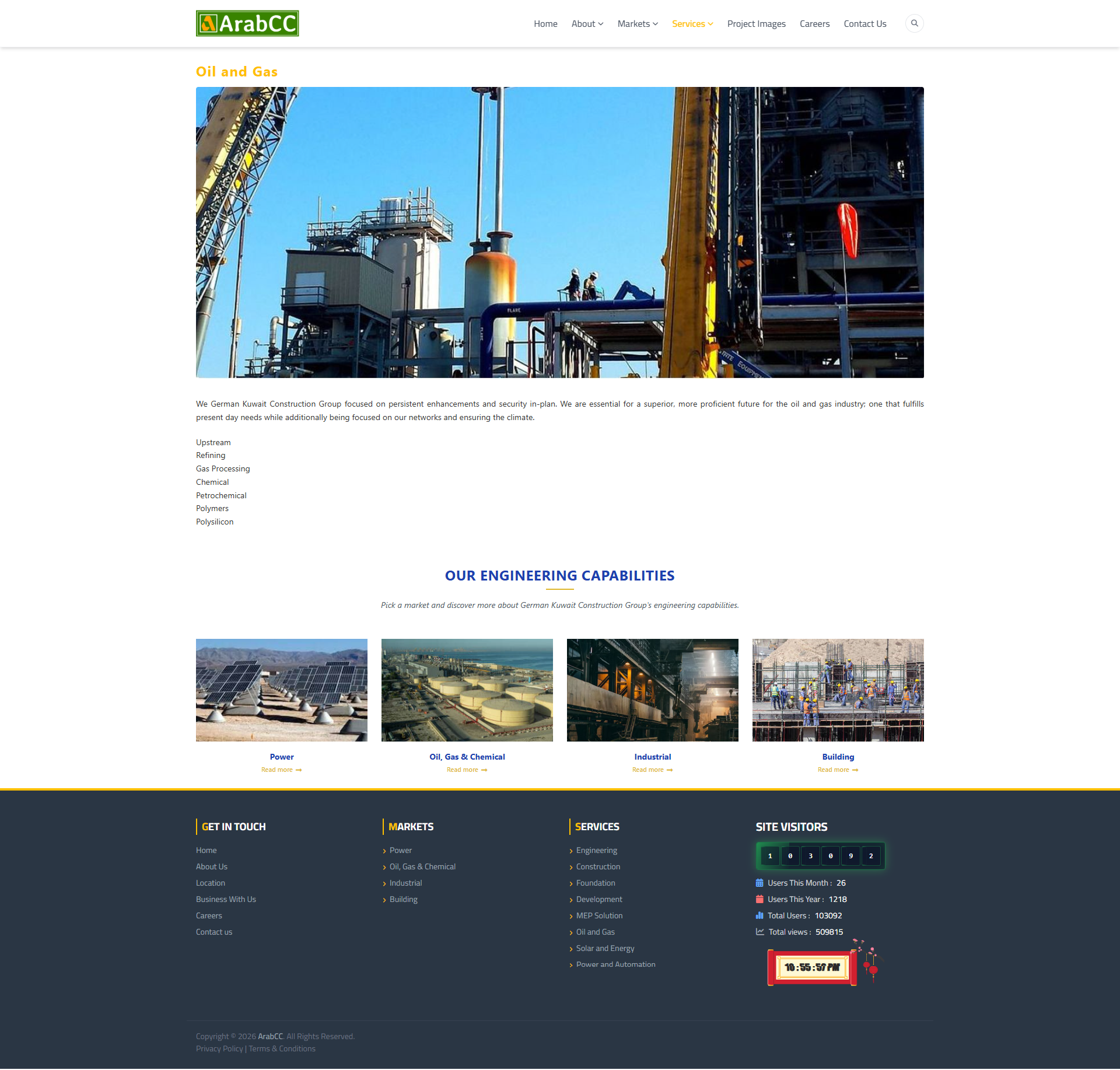Open Project Images in the navigation
The height and width of the screenshot is (1070, 1120).
pos(756,23)
